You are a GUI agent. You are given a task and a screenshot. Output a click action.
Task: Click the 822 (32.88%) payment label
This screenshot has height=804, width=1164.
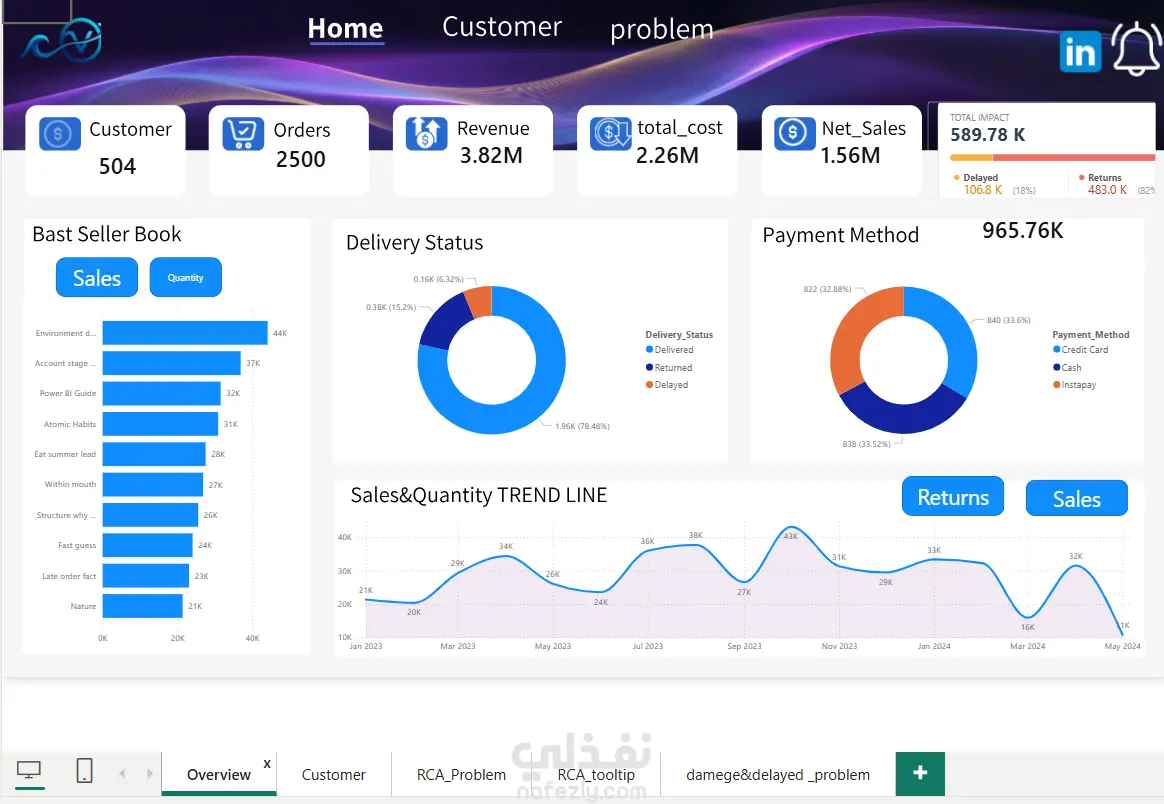pos(827,289)
